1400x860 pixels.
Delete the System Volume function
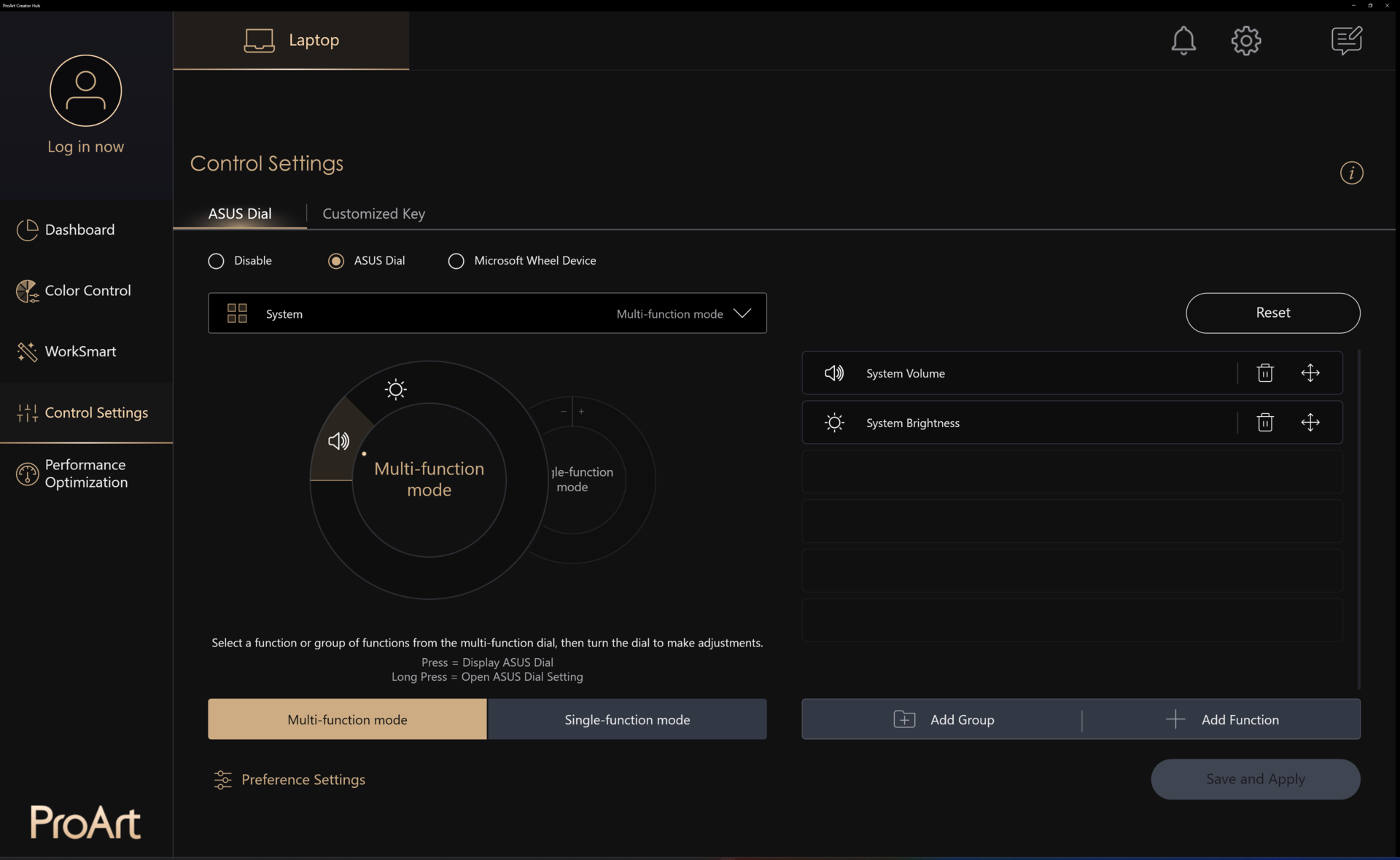[1264, 373]
